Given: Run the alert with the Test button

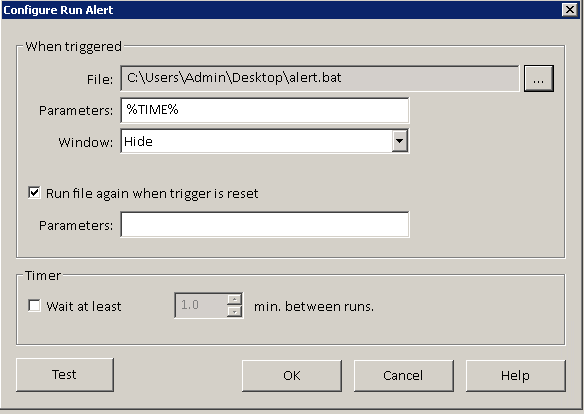Looking at the screenshot, I should pyautogui.click(x=64, y=375).
